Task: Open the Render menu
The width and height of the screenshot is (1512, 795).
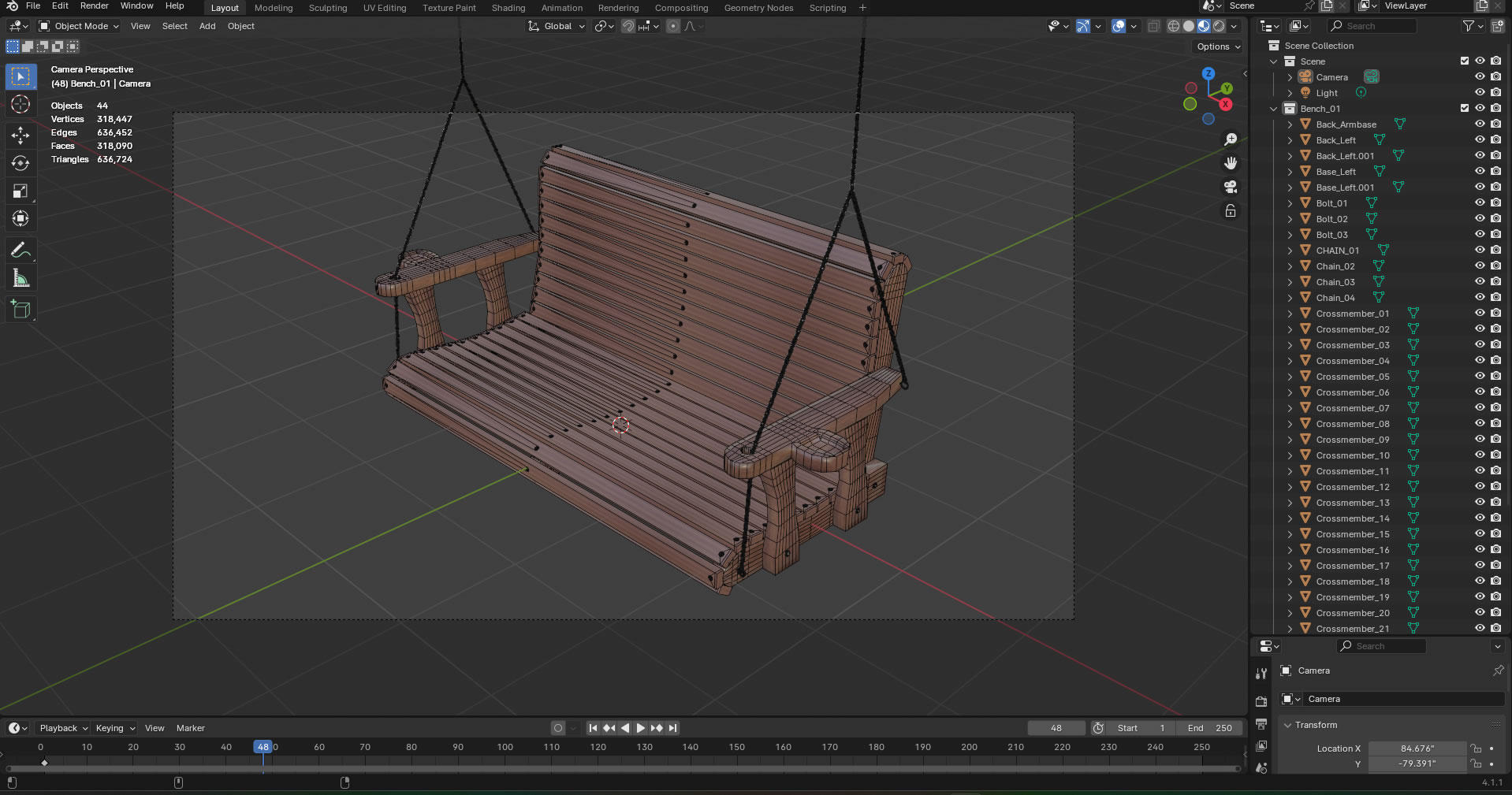Action: pyautogui.click(x=94, y=6)
